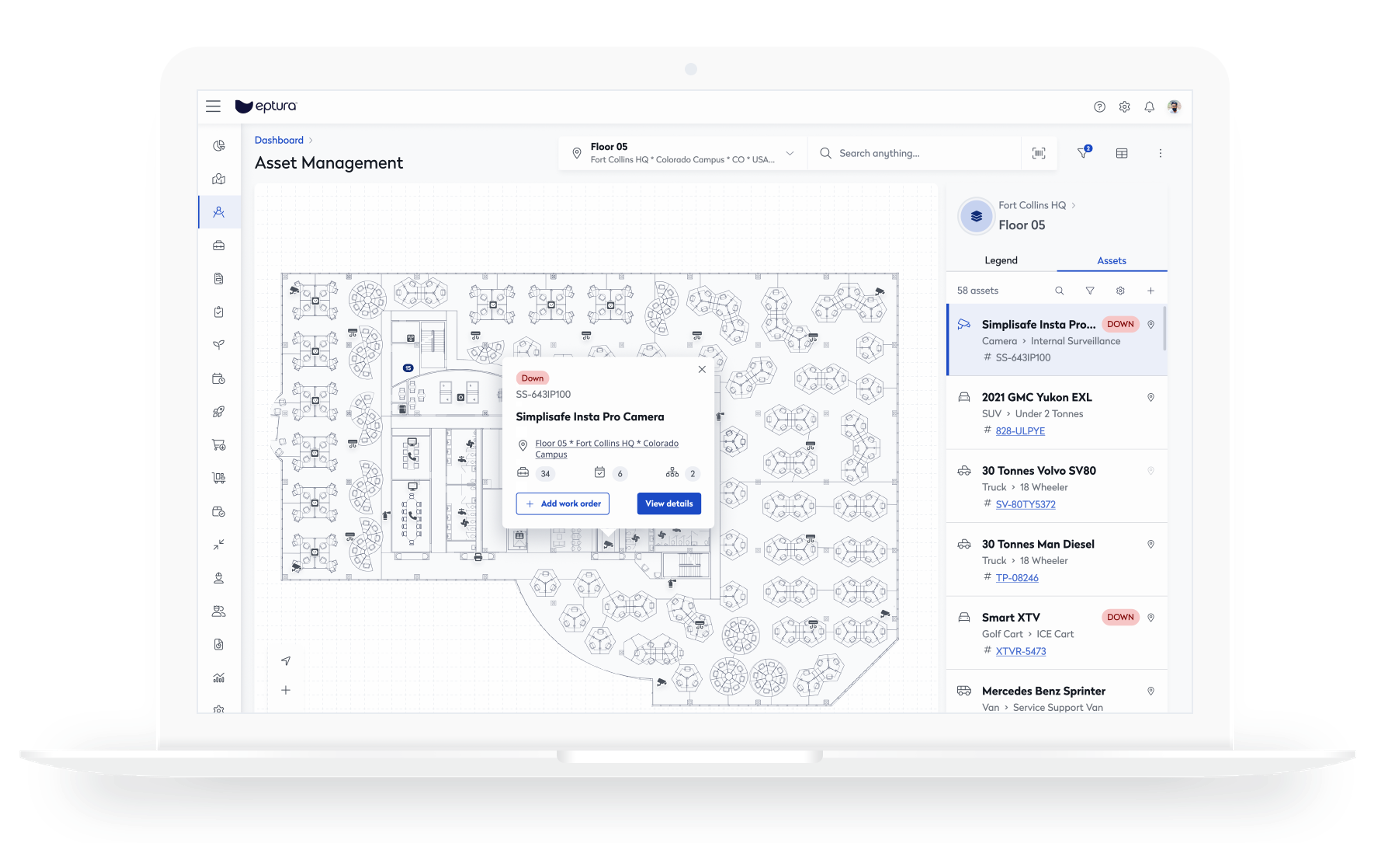Locate 30 Tonnes Man Diesel on map
This screenshot has height=844, width=1382.
[x=1151, y=544]
